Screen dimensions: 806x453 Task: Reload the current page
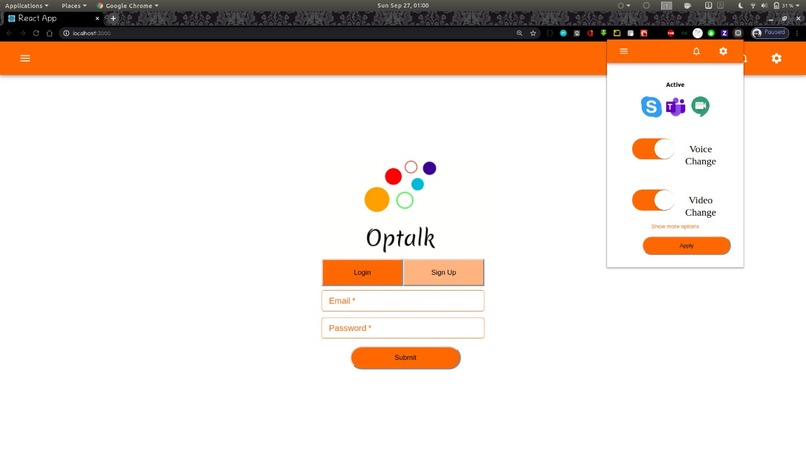tap(36, 33)
